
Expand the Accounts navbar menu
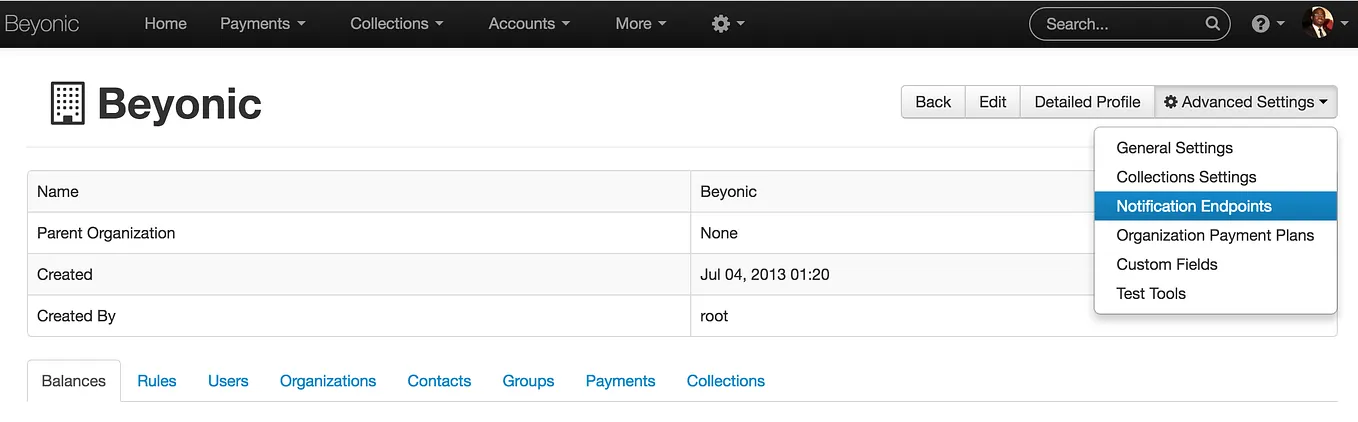[529, 23]
